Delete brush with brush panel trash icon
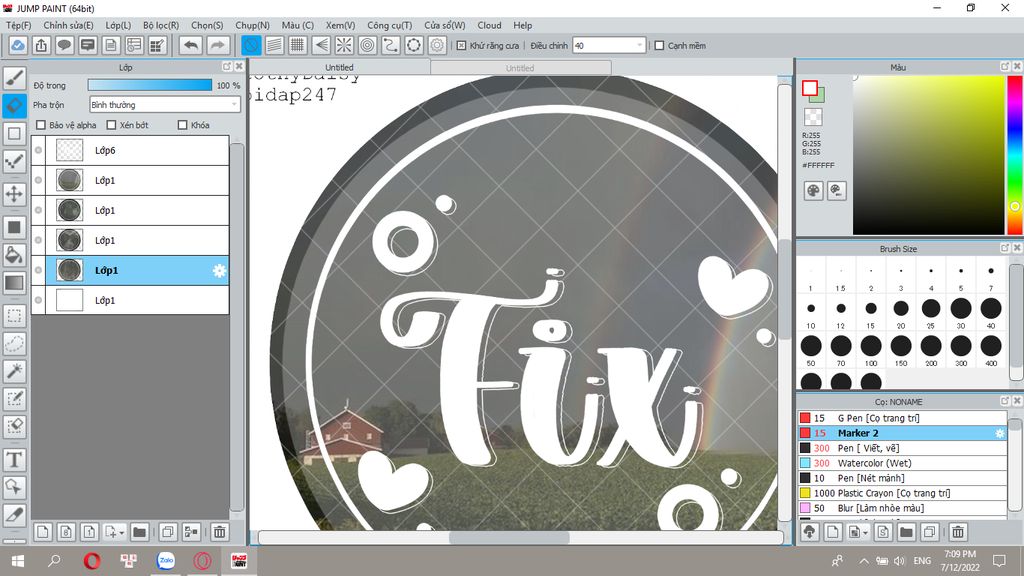 (x=958, y=532)
